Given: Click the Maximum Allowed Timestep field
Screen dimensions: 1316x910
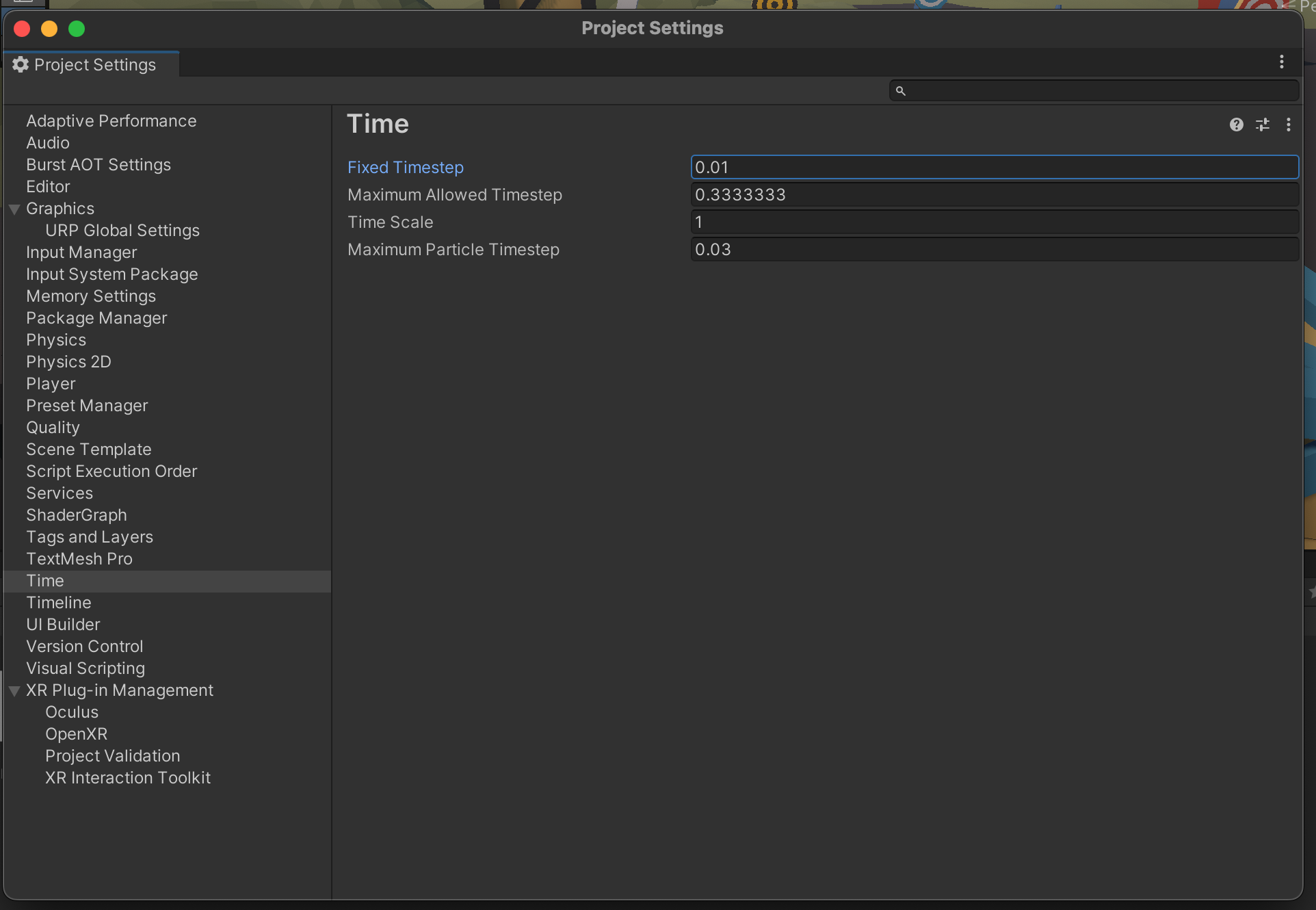Looking at the screenshot, I should click(993, 195).
